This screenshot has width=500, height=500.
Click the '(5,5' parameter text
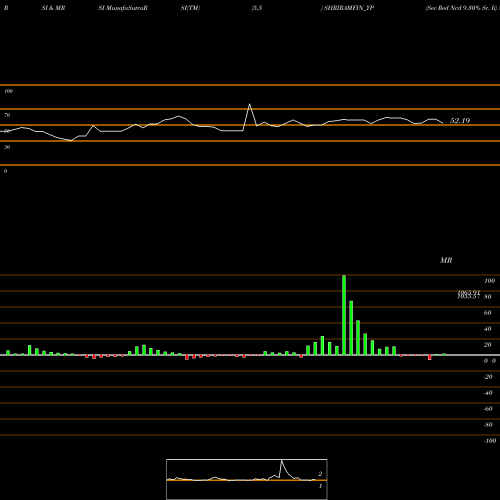[x=257, y=8]
